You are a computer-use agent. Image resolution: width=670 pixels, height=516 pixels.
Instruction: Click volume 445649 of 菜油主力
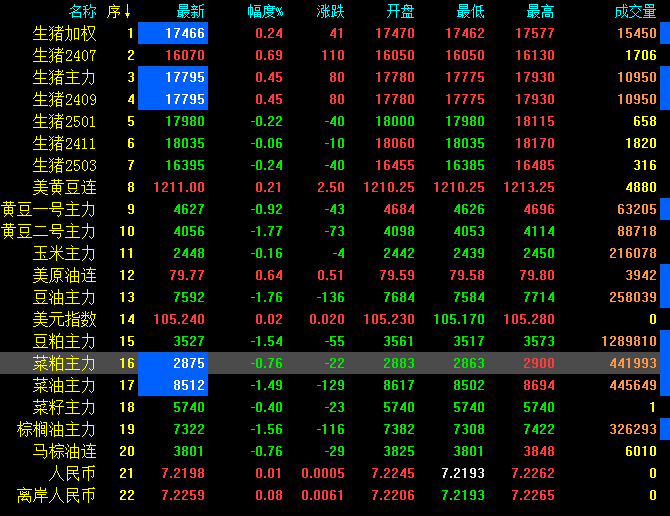pos(633,385)
